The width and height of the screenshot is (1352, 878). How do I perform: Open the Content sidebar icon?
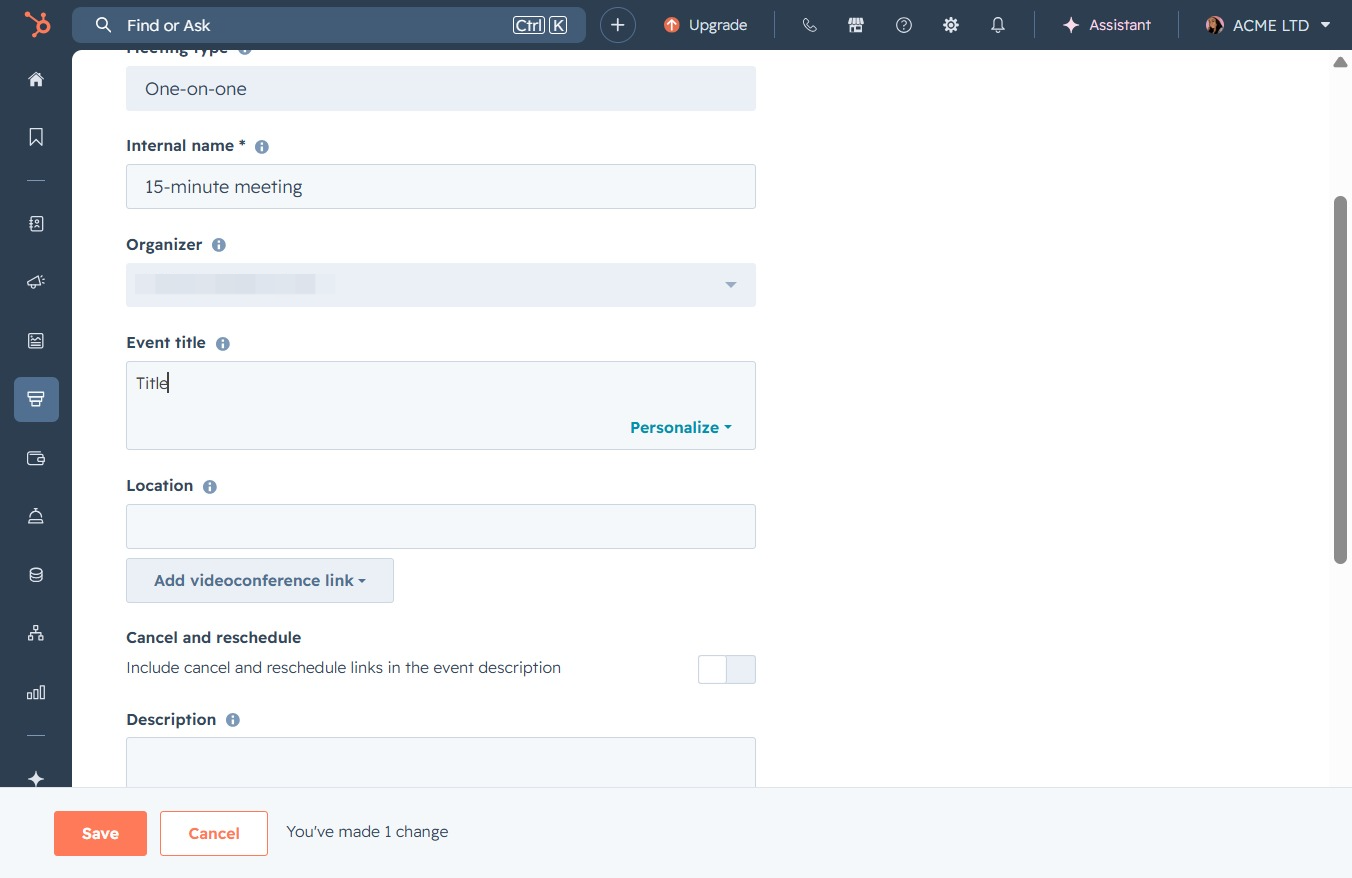(x=36, y=341)
